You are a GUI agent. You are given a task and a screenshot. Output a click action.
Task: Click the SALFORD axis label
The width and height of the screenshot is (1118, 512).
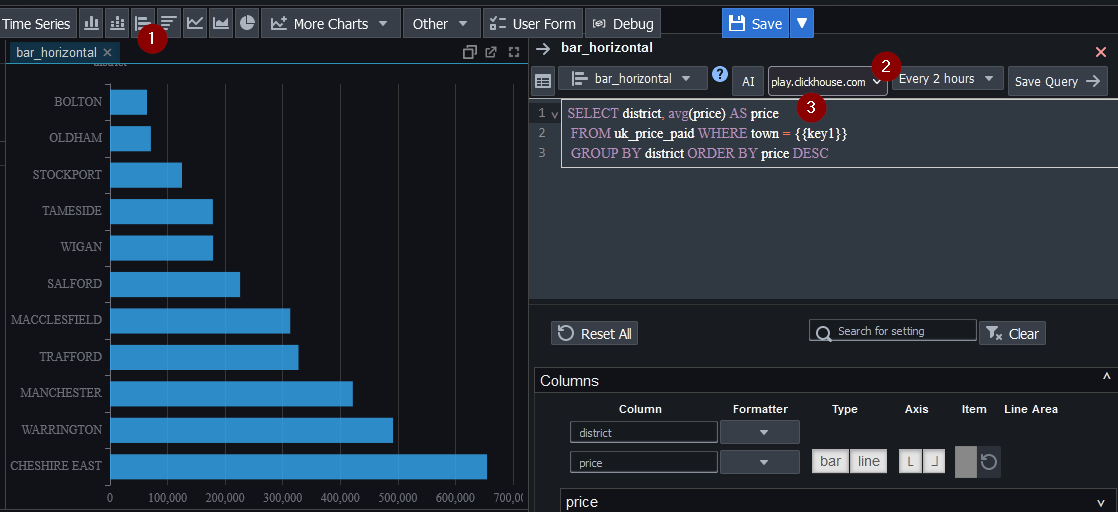(x=74, y=284)
